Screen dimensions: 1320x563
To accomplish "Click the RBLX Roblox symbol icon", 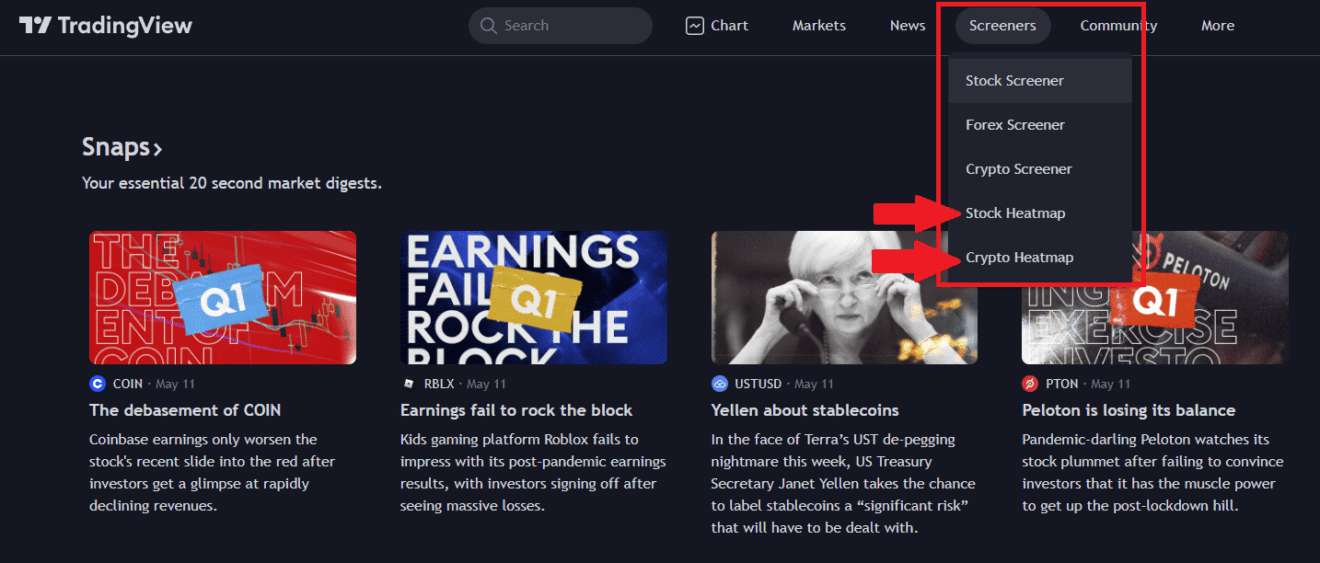I will click(x=408, y=384).
